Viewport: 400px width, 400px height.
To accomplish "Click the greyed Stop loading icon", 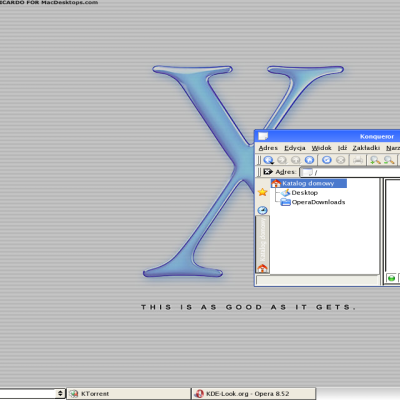I will point(340,160).
